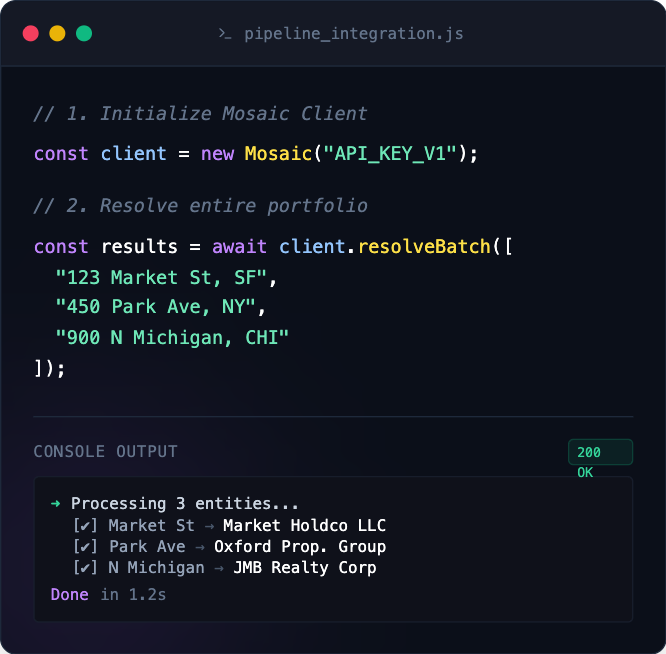Click the await keyword
Screen dimensions: 666x654
coord(239,247)
